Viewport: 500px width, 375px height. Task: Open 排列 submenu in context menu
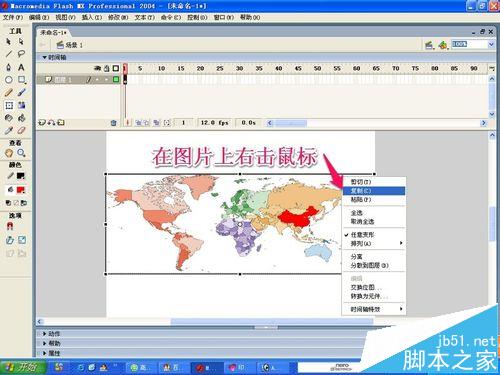click(x=374, y=244)
